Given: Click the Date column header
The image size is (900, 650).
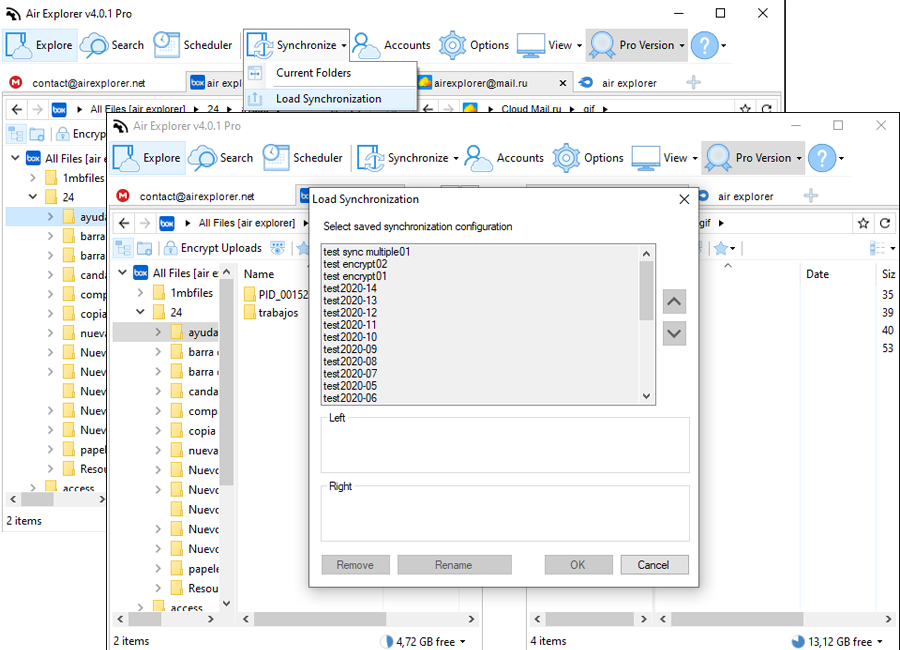Looking at the screenshot, I should tap(817, 274).
